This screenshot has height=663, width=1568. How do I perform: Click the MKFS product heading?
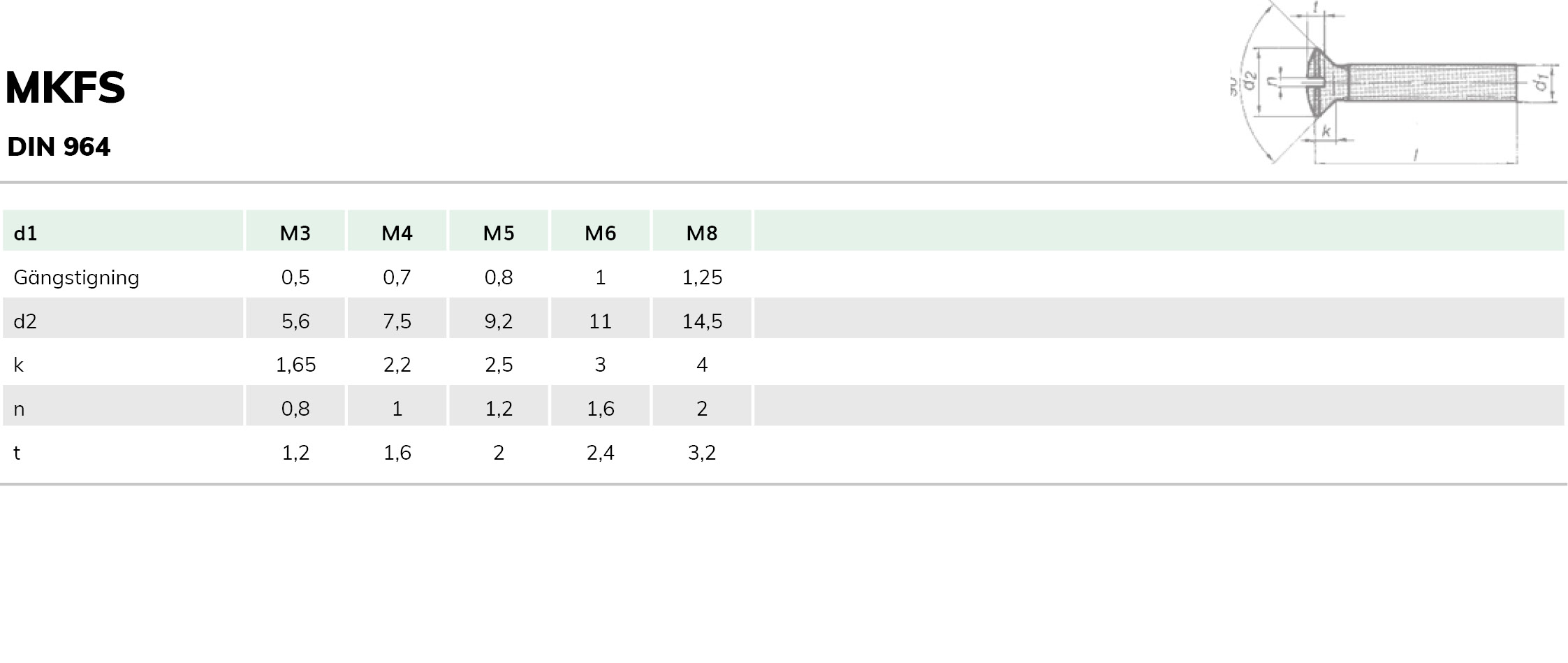click(x=65, y=88)
